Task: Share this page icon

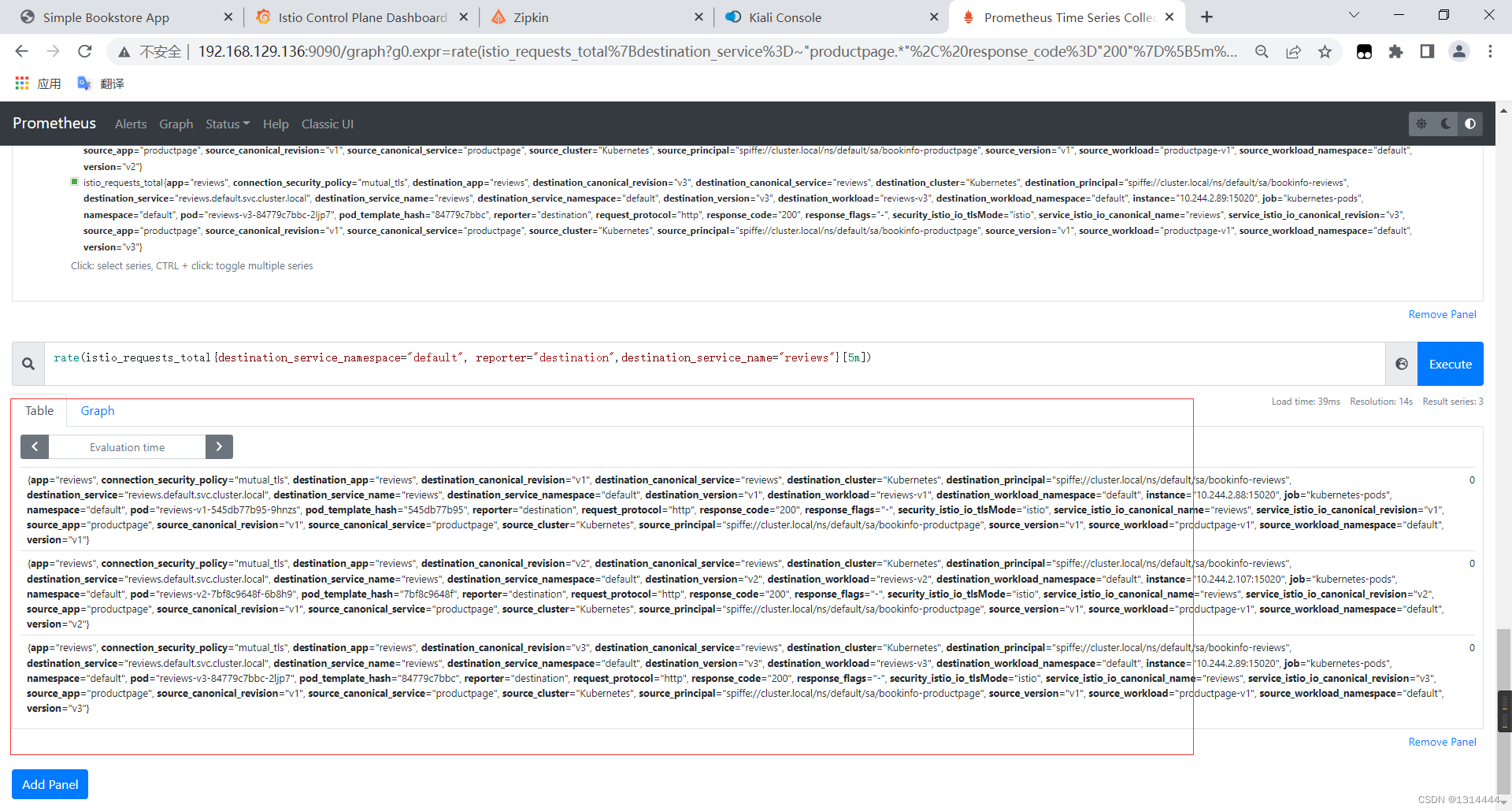Action: coord(1293,52)
